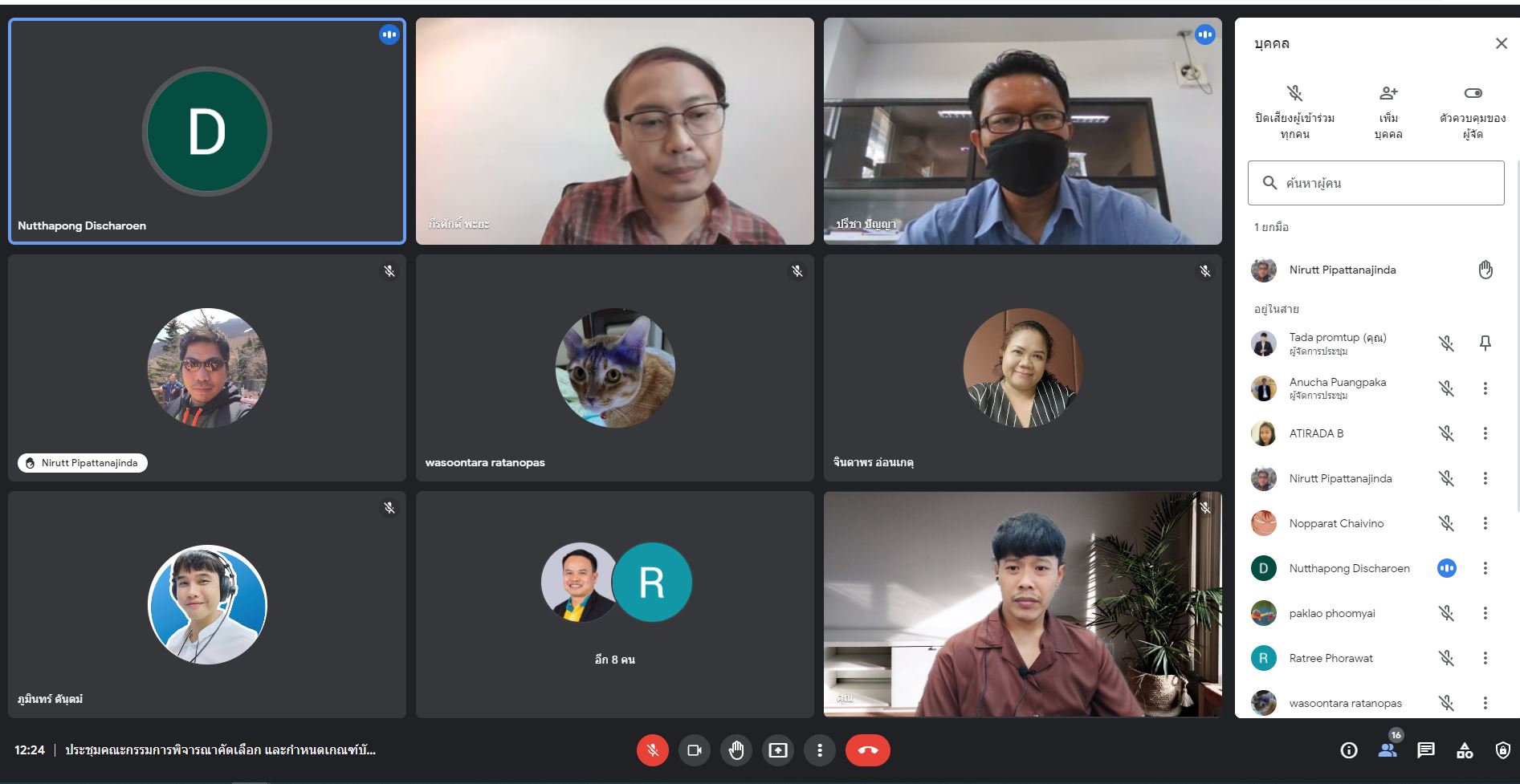Click the present screen icon
The width and height of the screenshot is (1520, 784).
tap(778, 750)
